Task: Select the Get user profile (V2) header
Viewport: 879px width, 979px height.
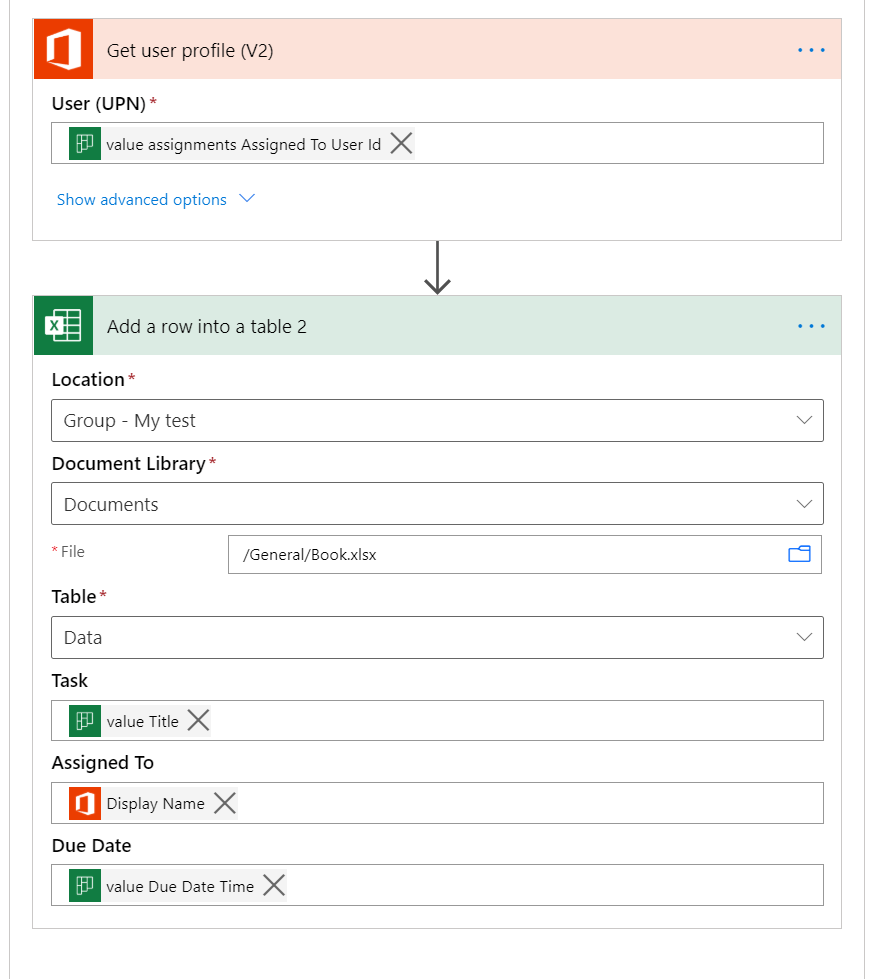Action: pos(437,49)
